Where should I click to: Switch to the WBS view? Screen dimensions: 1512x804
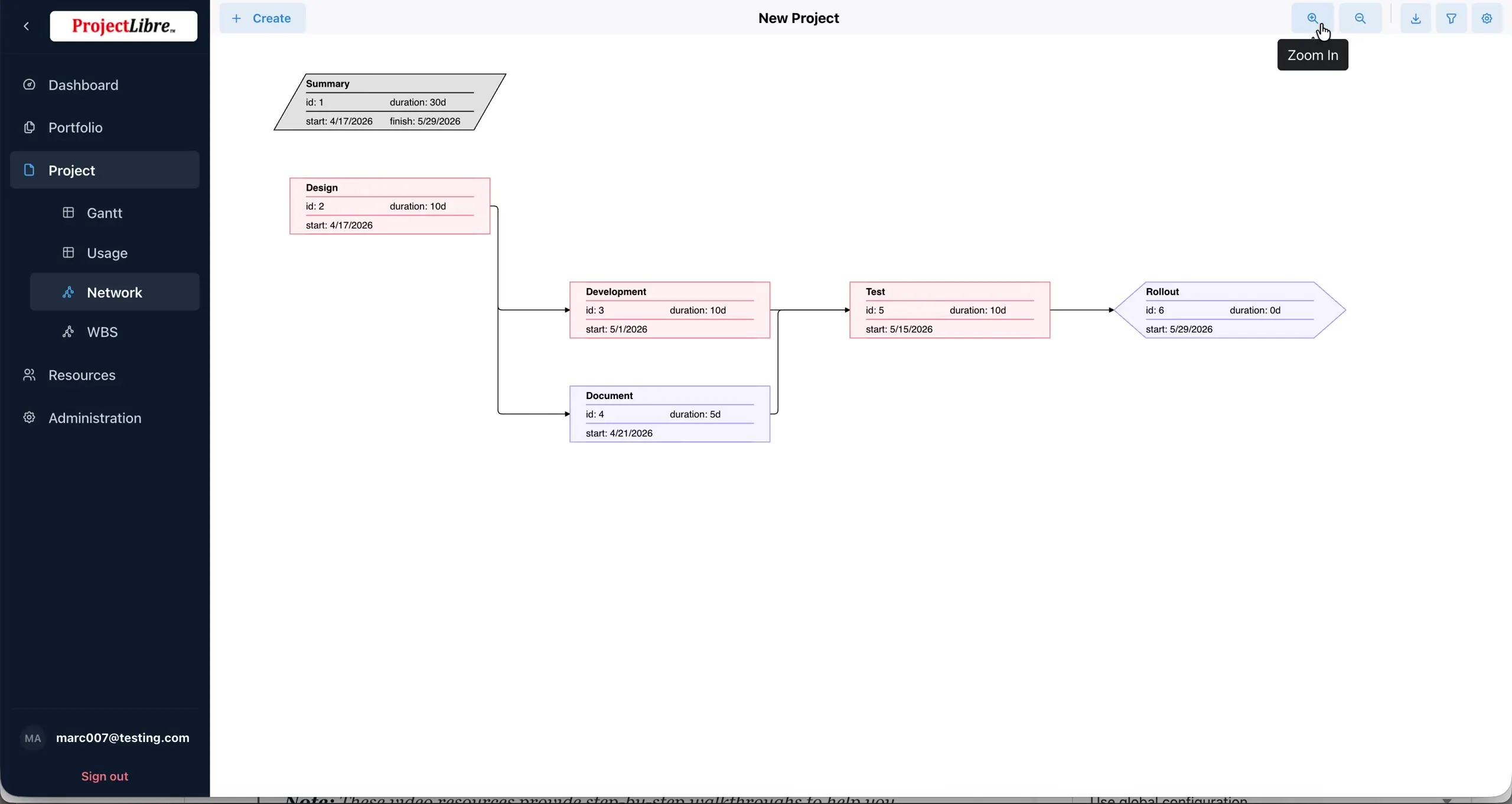point(115,332)
